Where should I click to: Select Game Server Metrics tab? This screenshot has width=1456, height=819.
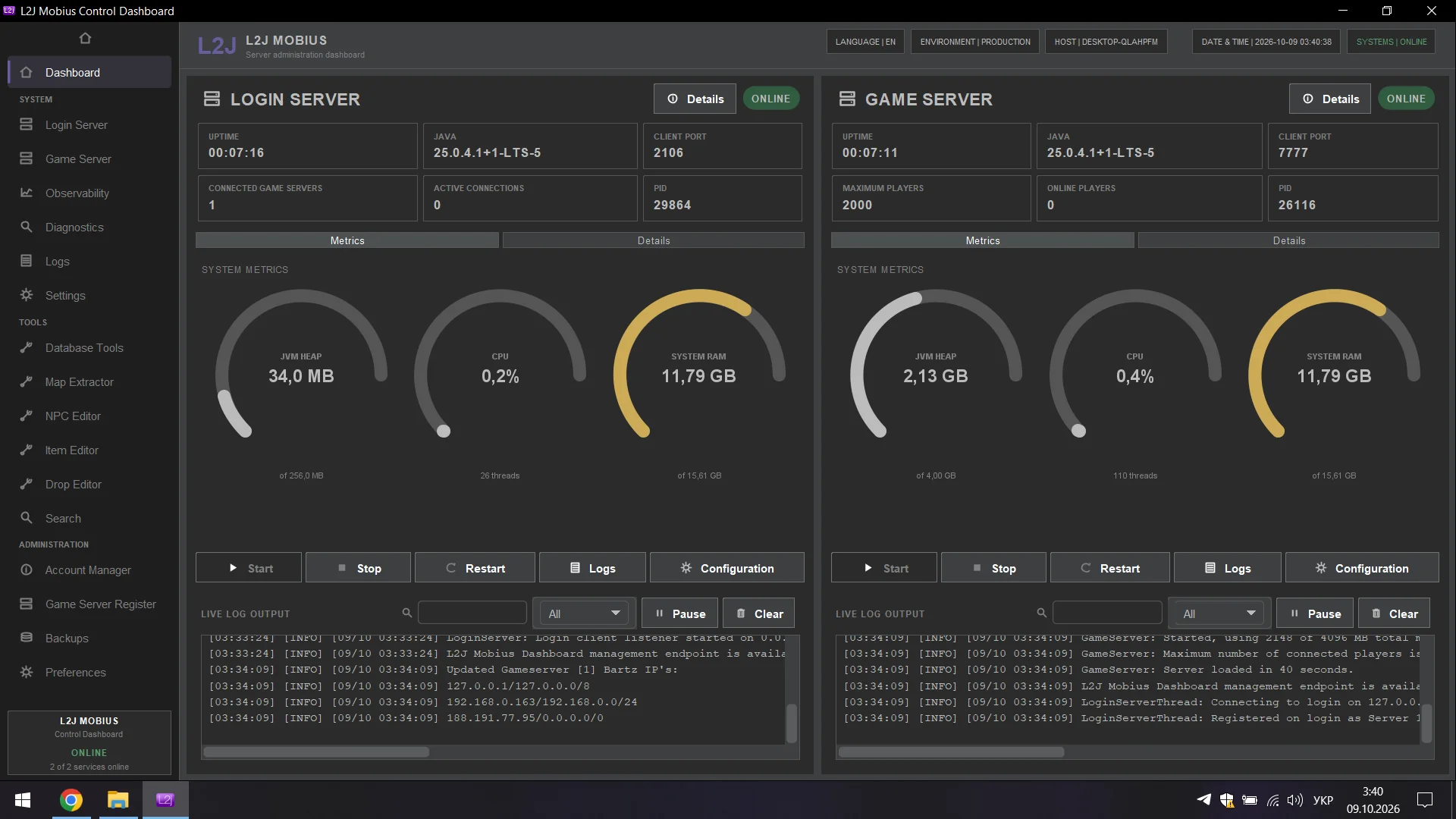[x=983, y=240]
